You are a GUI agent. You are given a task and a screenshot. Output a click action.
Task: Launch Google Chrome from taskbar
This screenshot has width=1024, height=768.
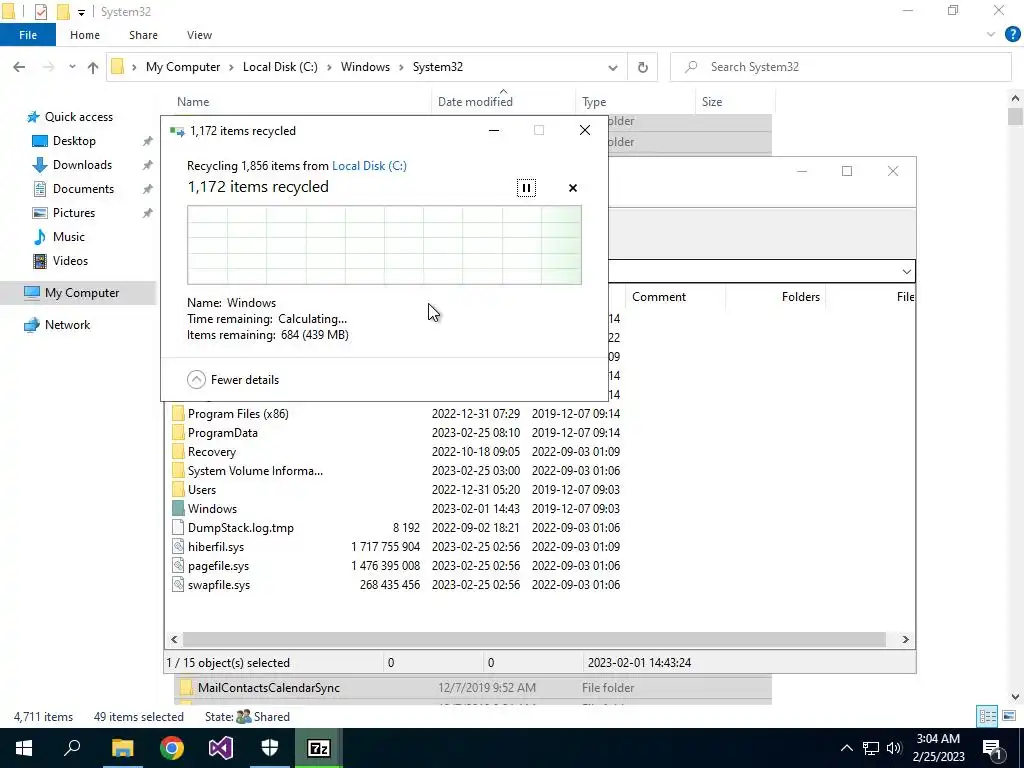pyautogui.click(x=172, y=748)
